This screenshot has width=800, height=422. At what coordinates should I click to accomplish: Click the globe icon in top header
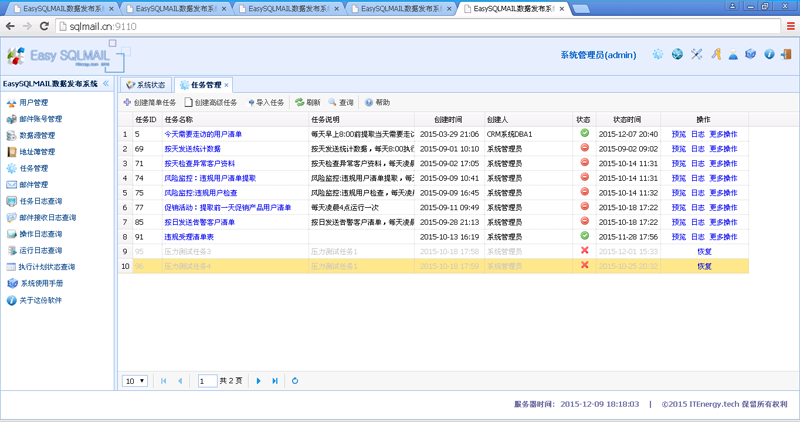coord(677,55)
